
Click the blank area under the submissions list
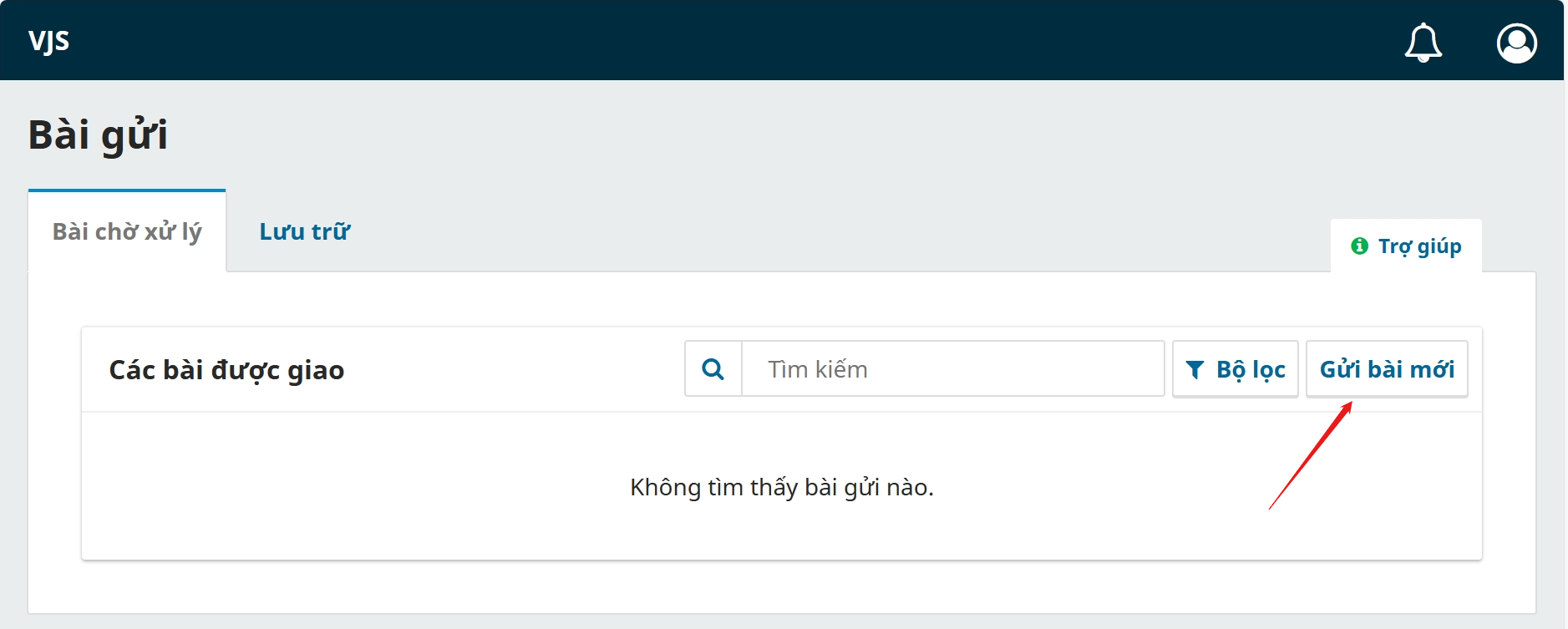tap(781, 587)
